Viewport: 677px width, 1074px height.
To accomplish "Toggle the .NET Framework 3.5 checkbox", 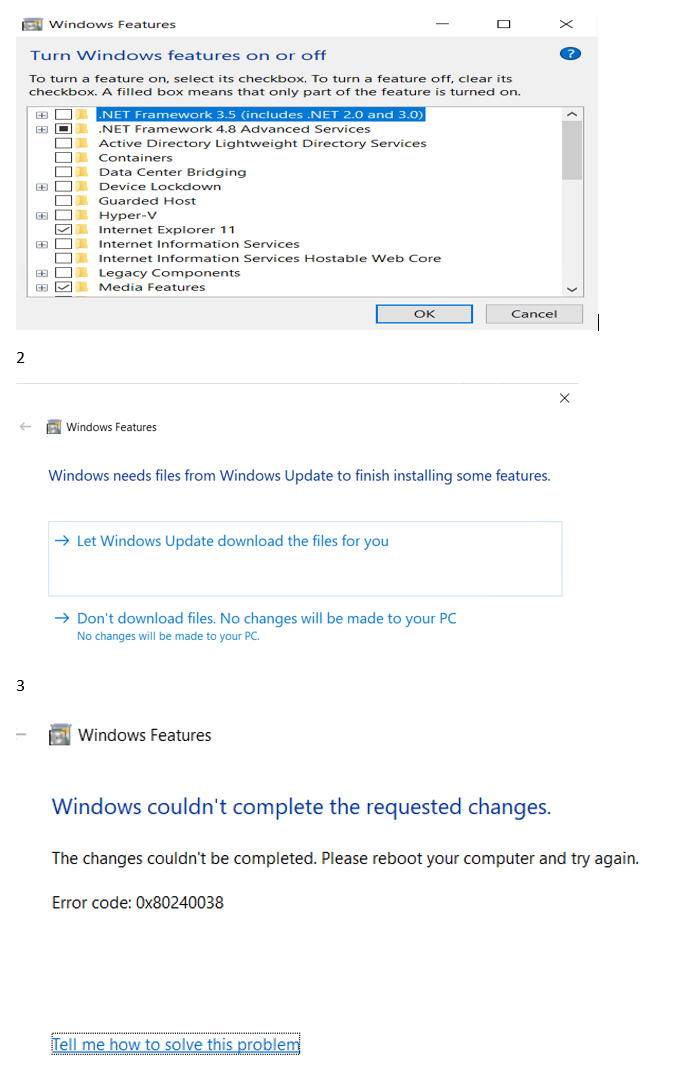I will [64, 114].
